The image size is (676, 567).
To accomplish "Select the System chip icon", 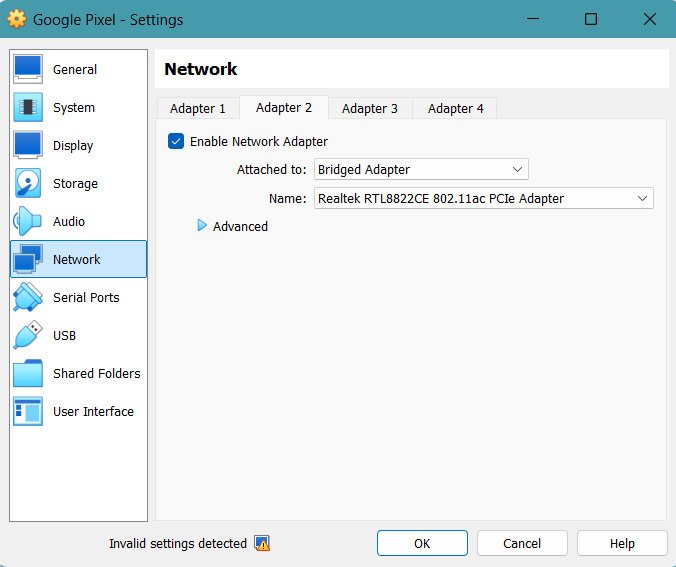I will tap(28, 107).
